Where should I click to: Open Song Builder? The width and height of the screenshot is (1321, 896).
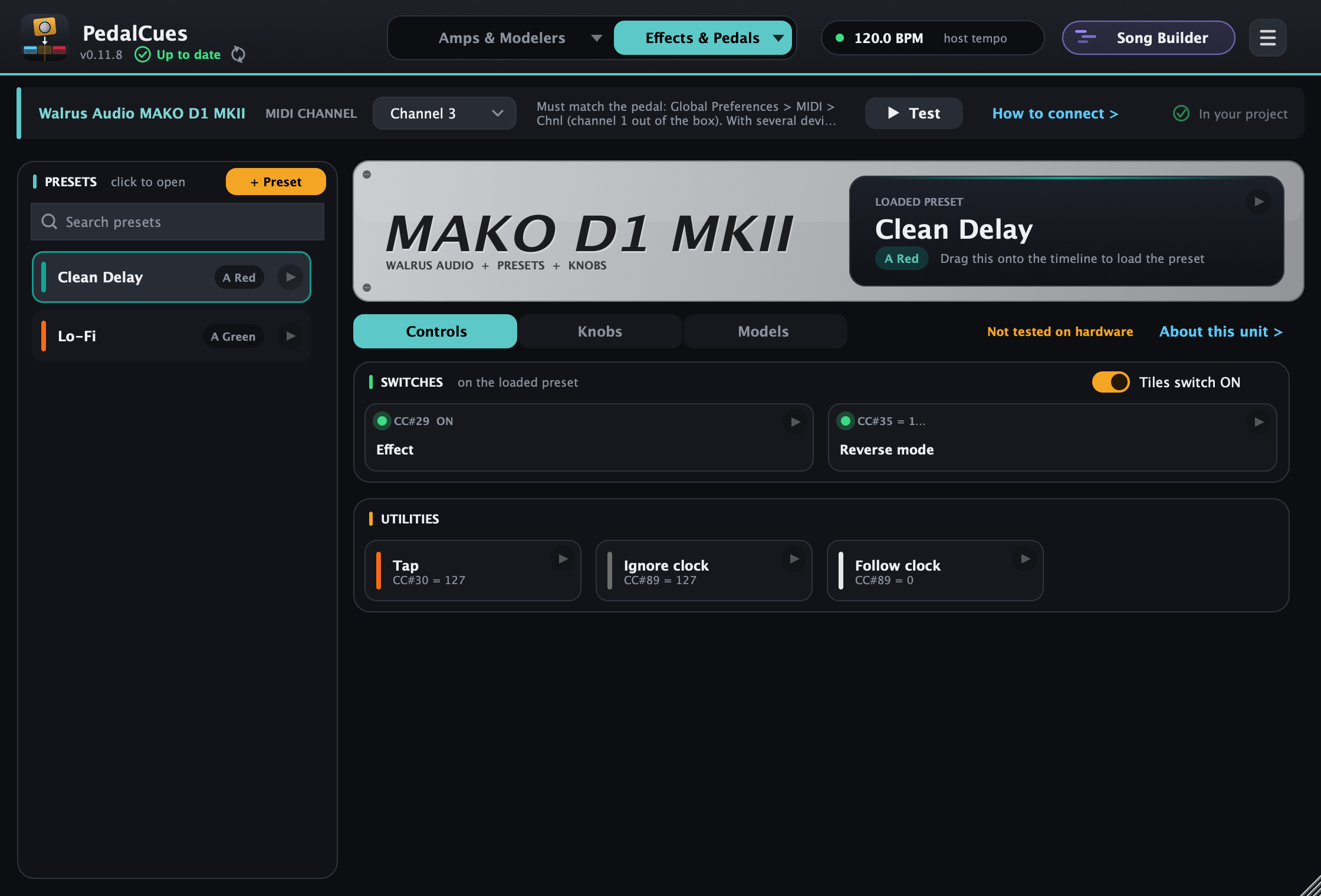[x=1148, y=38]
